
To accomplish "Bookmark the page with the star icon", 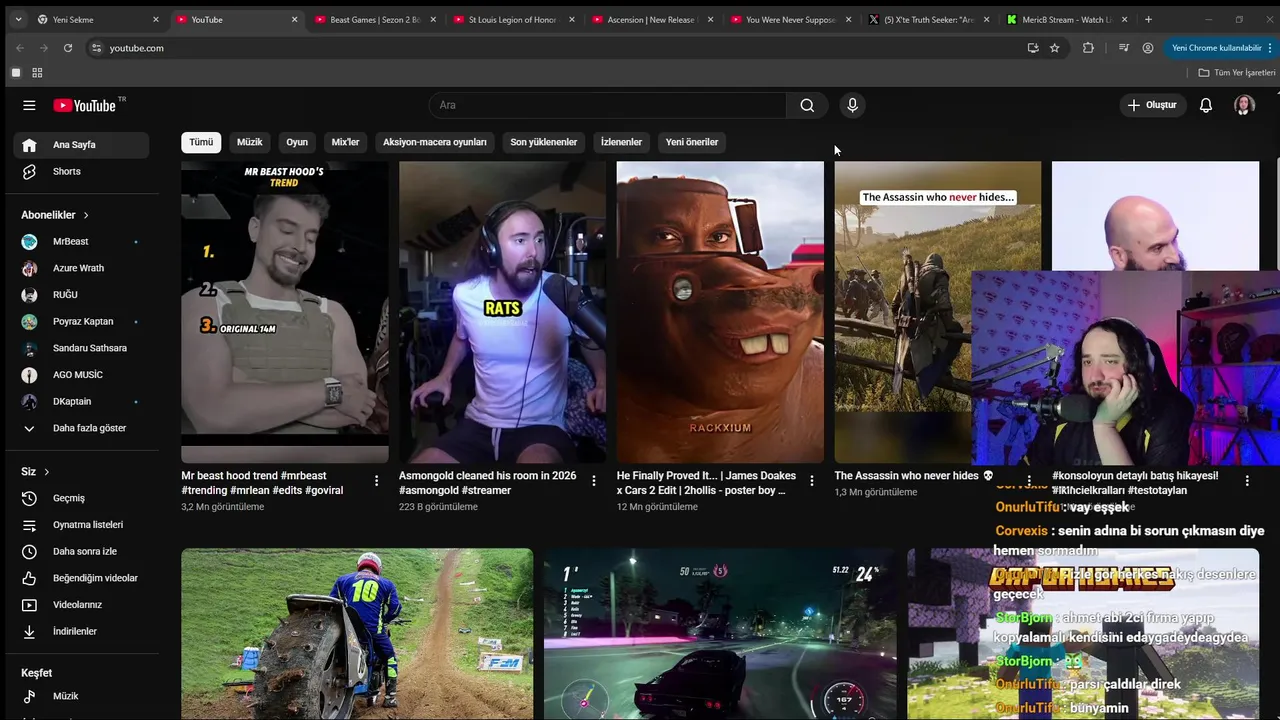I will pos(1054,48).
